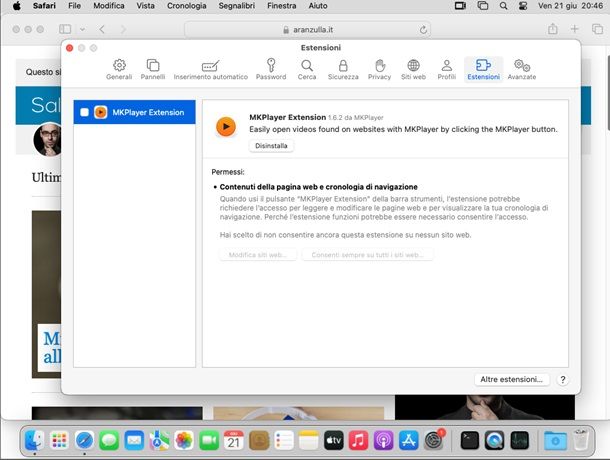Click the screen mirroring icon in menu bar
The image size is (610, 460).
(483, 6)
